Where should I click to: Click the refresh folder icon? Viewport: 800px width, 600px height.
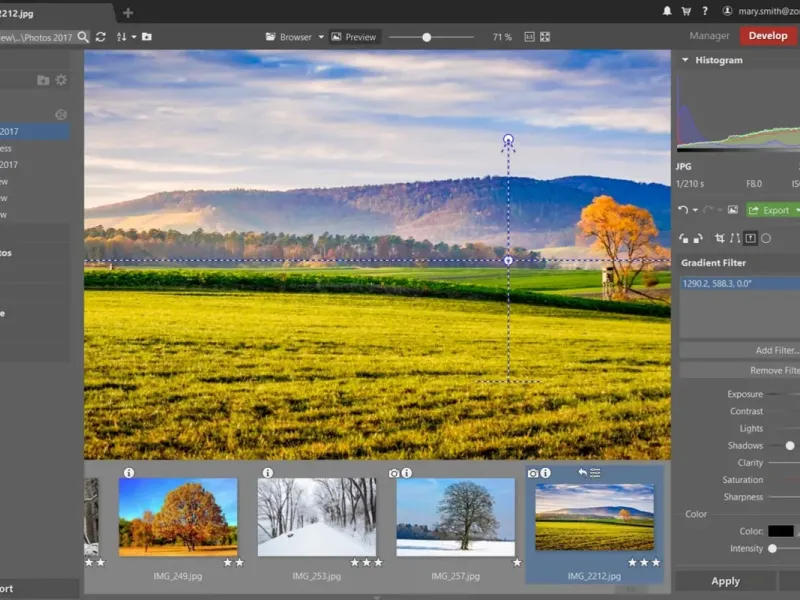pos(101,37)
